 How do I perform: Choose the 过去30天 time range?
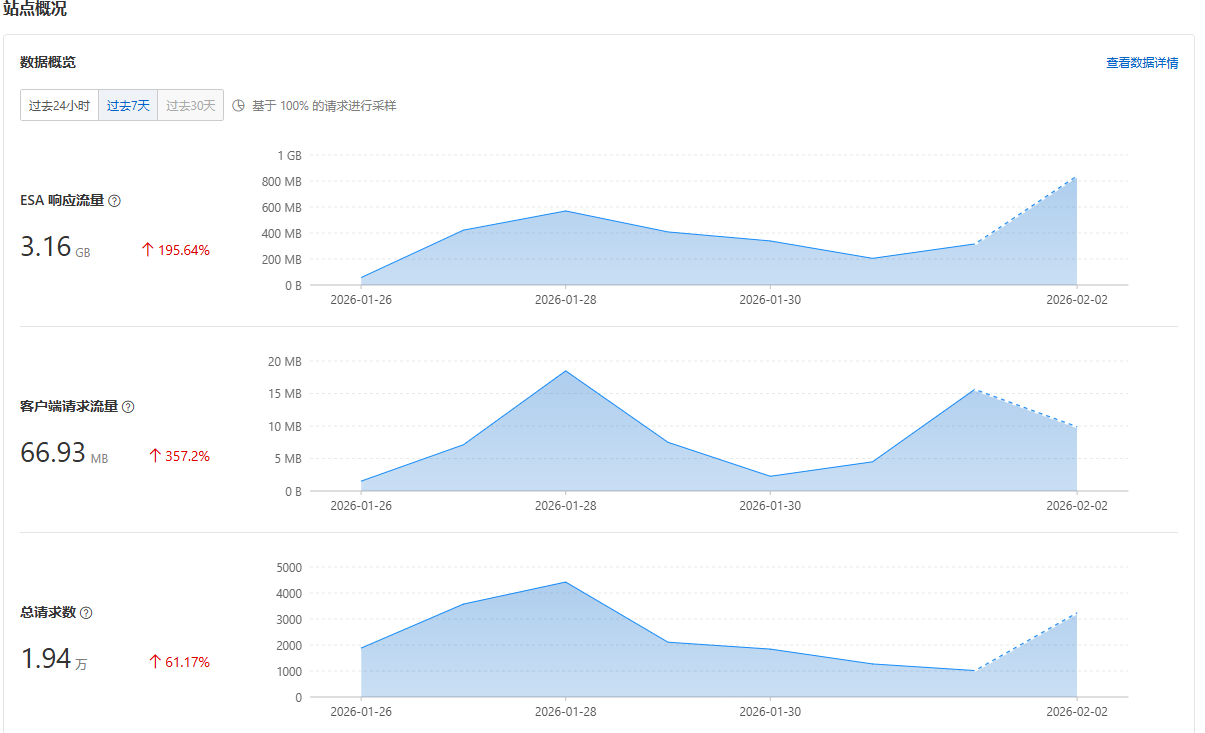pos(190,105)
